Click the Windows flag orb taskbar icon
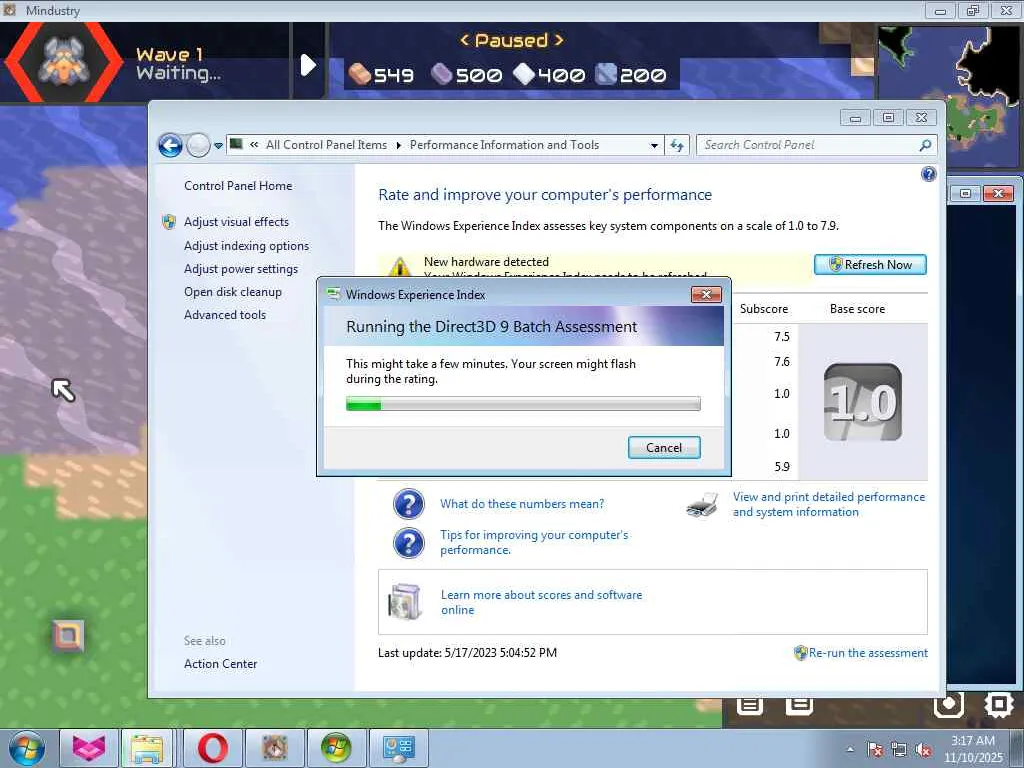The image size is (1024, 768). [336, 748]
